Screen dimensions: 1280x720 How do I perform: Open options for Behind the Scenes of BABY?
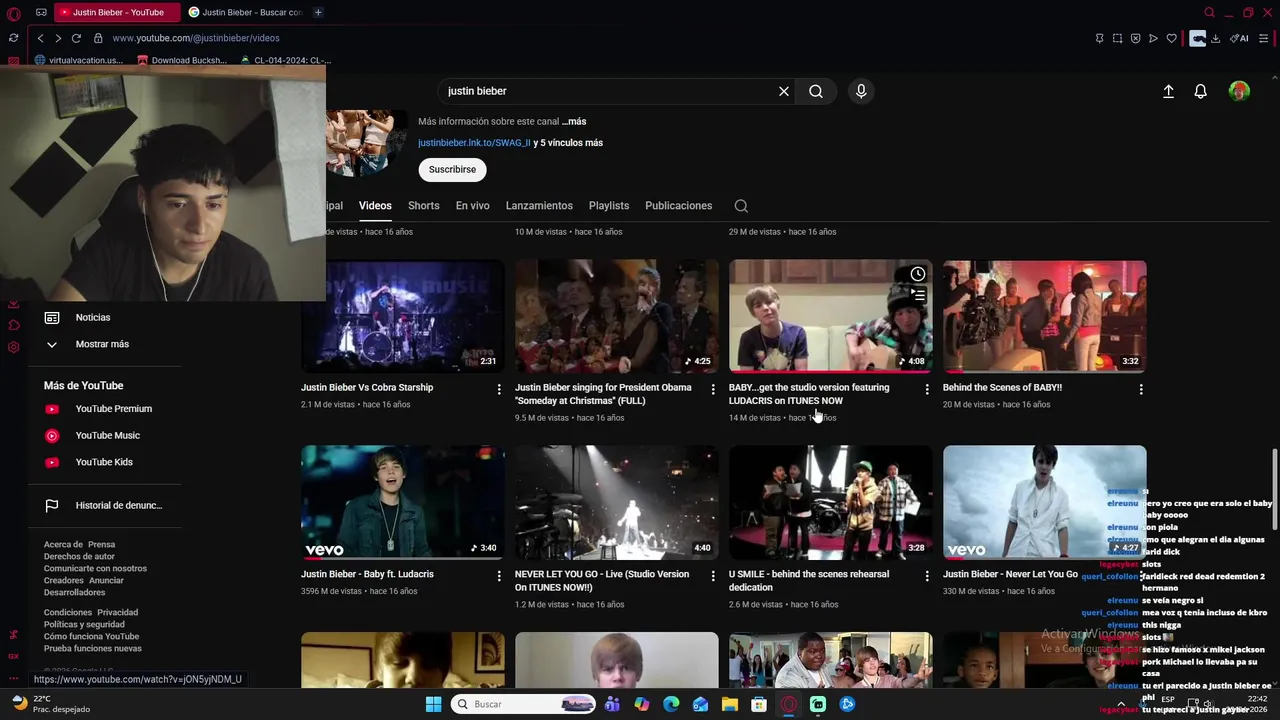pos(1141,389)
